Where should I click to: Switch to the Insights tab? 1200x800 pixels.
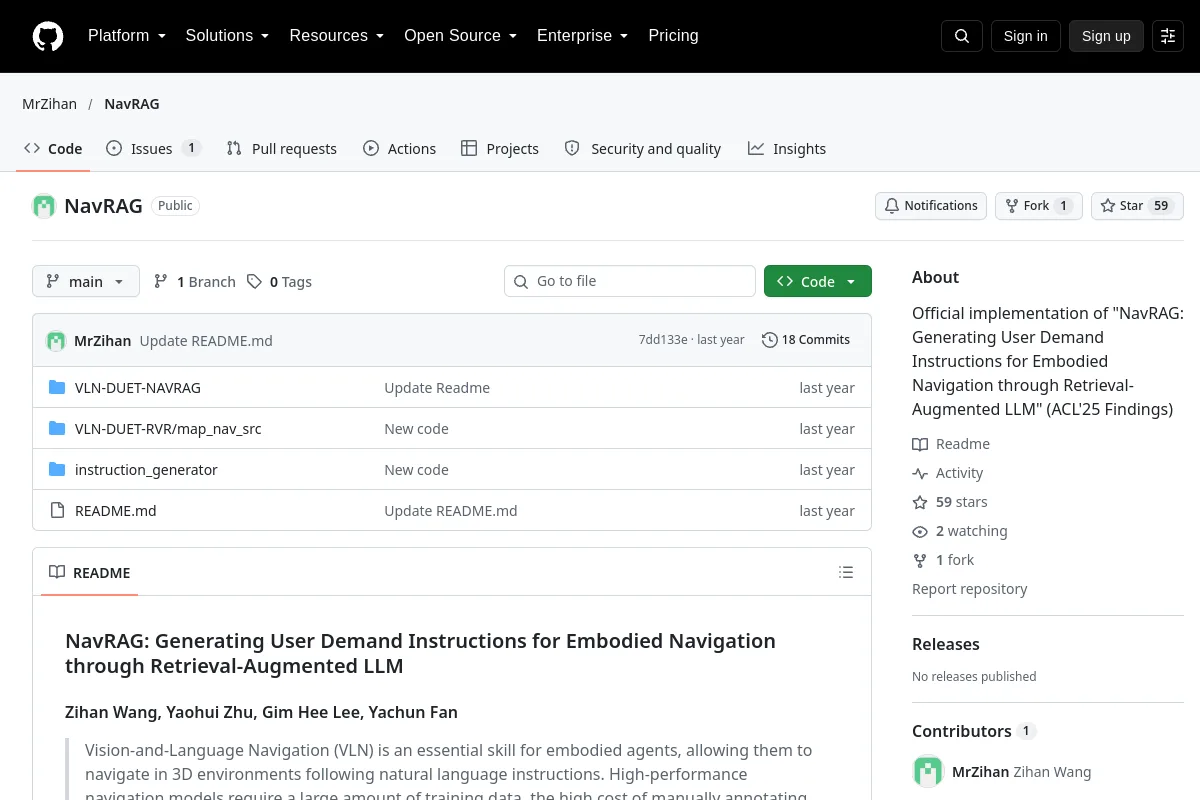pyautogui.click(x=787, y=149)
